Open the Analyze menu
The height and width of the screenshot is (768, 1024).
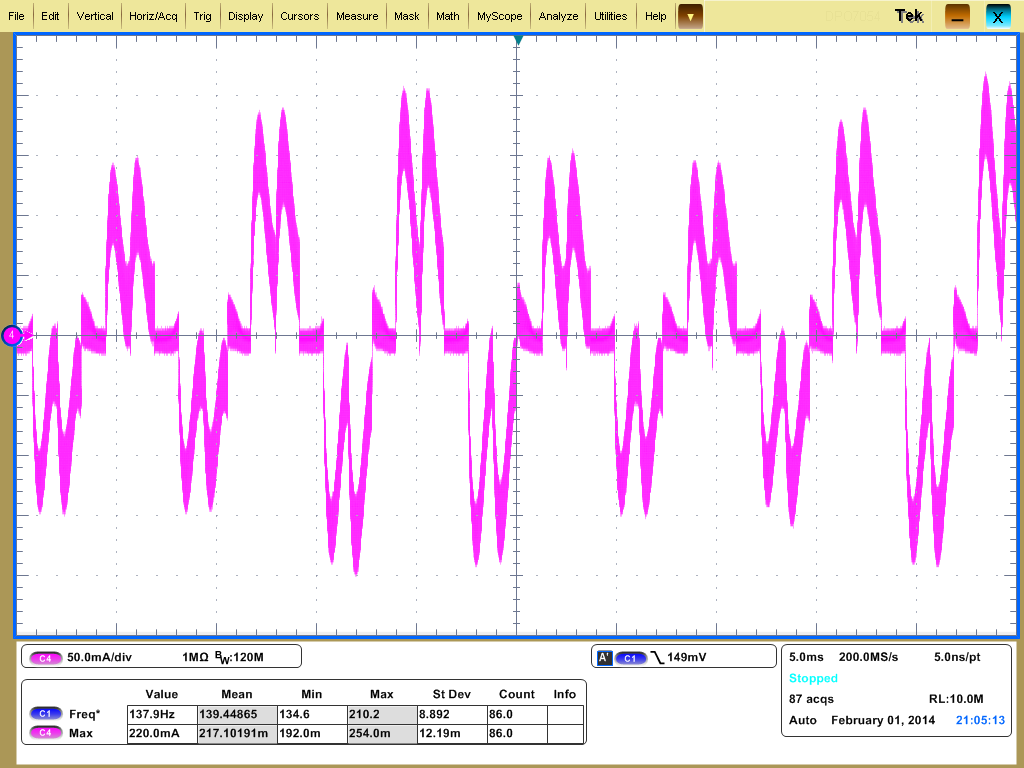558,15
